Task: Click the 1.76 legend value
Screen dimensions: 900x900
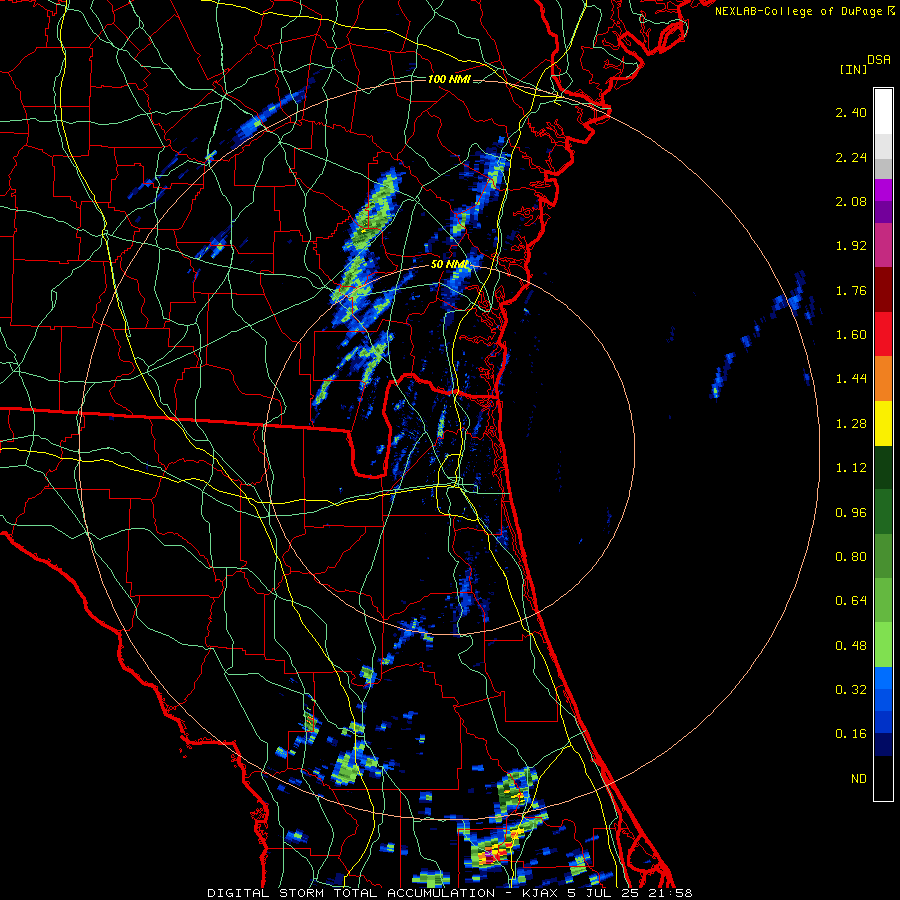Action: coord(851,290)
